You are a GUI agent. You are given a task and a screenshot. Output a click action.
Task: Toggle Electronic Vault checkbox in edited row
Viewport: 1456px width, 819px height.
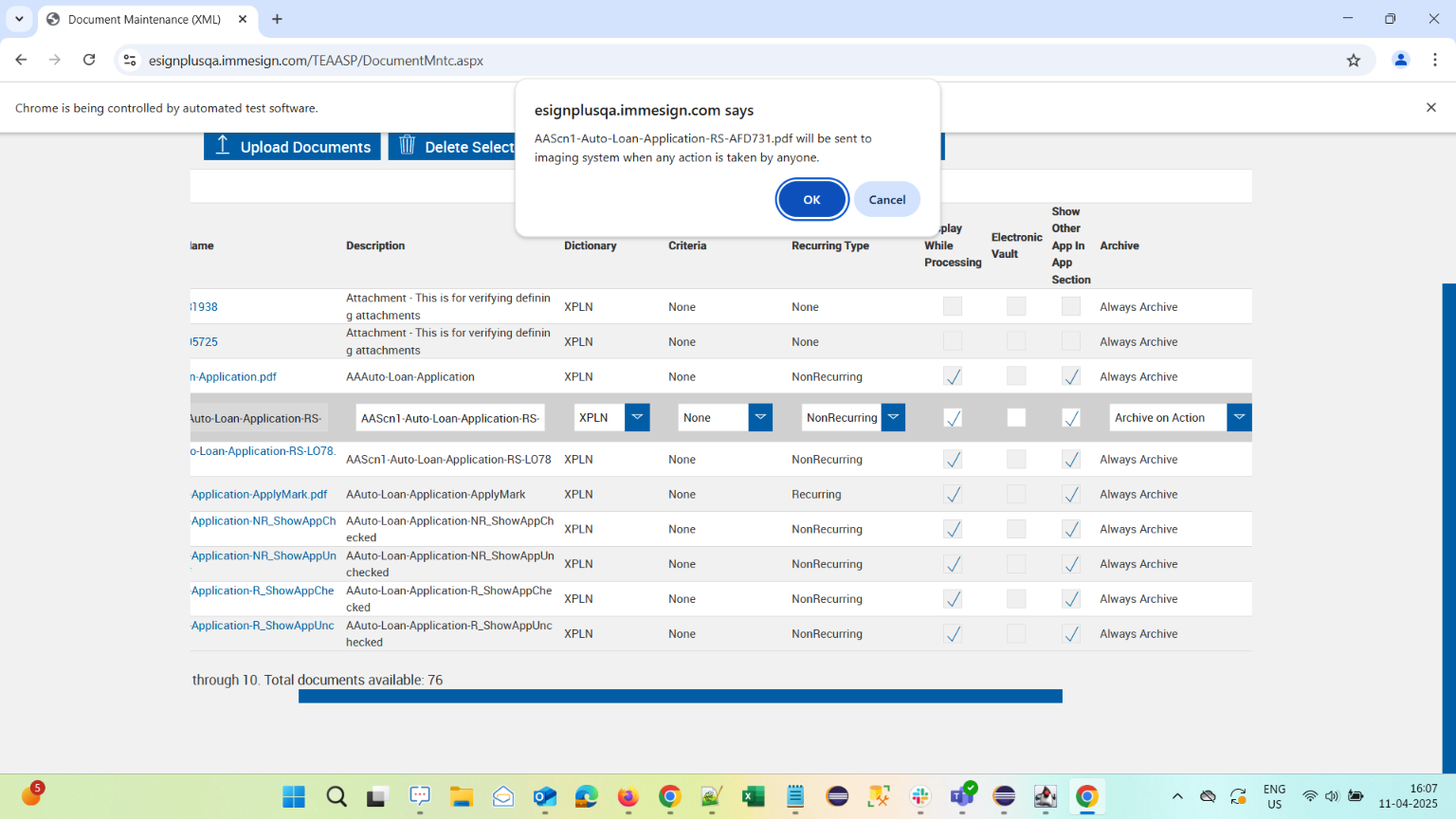tap(1015, 417)
